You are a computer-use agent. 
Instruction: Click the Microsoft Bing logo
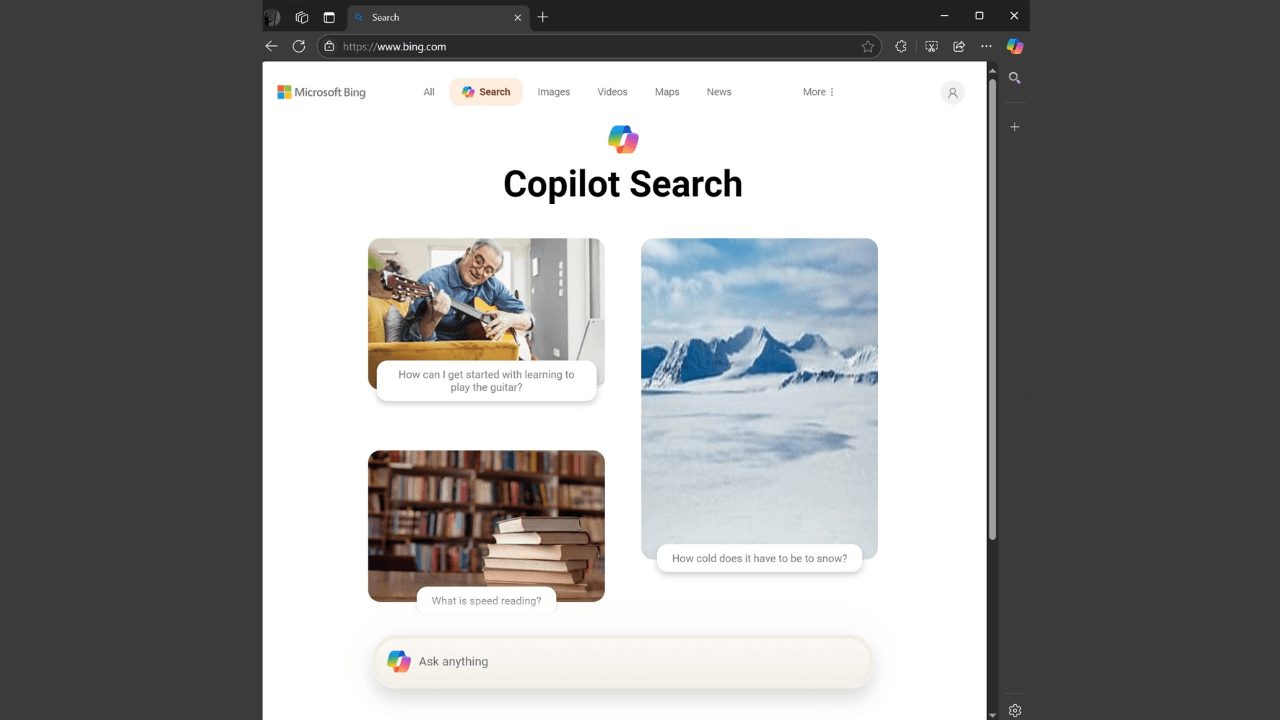click(320, 92)
